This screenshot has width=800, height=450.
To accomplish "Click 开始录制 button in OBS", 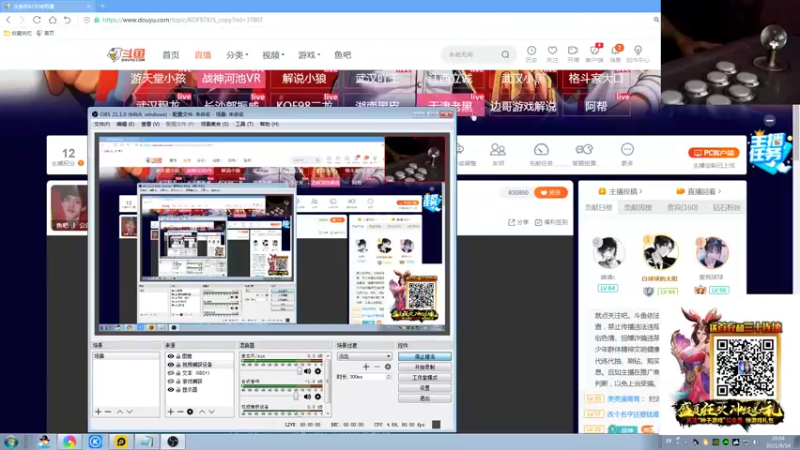I will point(424,367).
